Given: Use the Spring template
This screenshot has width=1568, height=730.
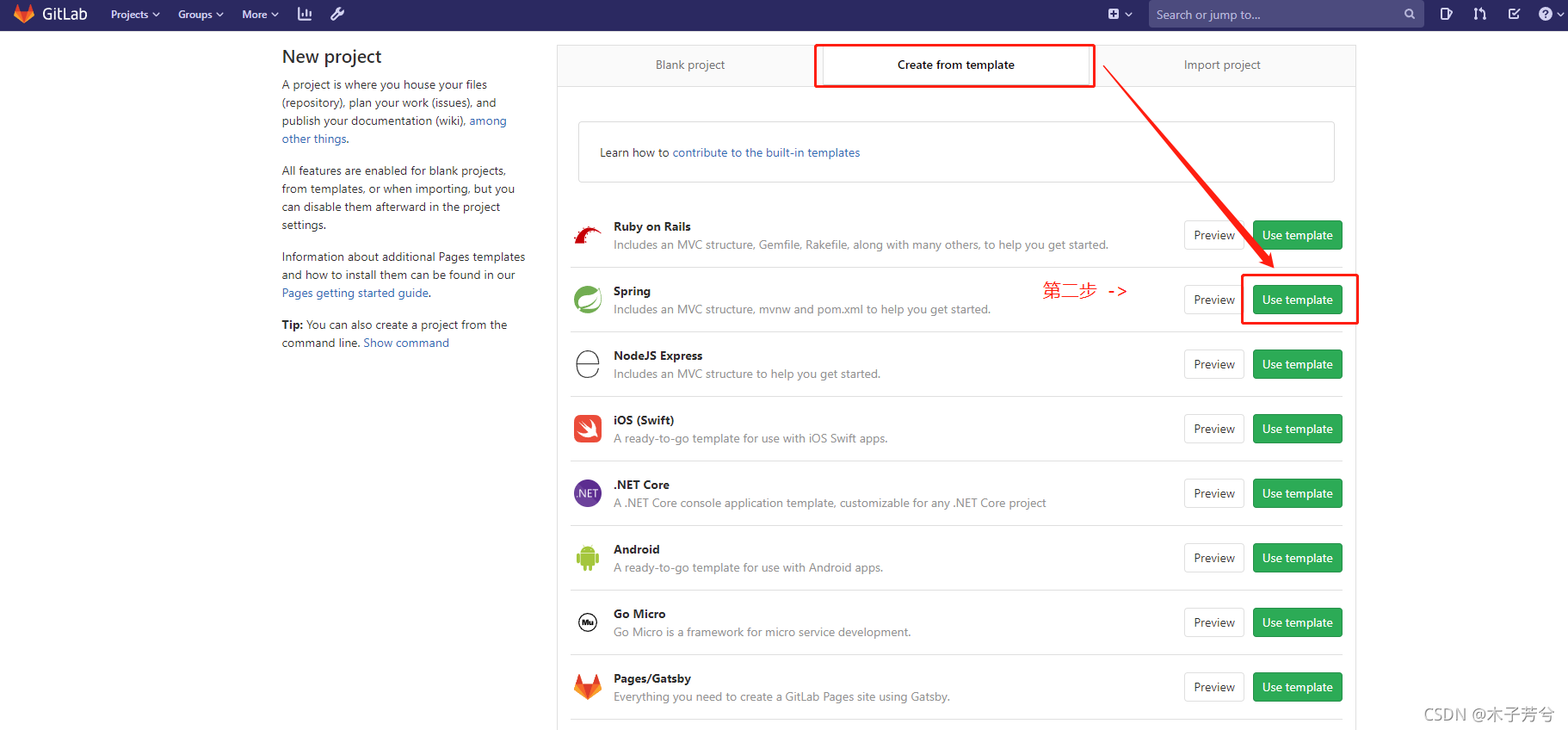Looking at the screenshot, I should (1297, 300).
